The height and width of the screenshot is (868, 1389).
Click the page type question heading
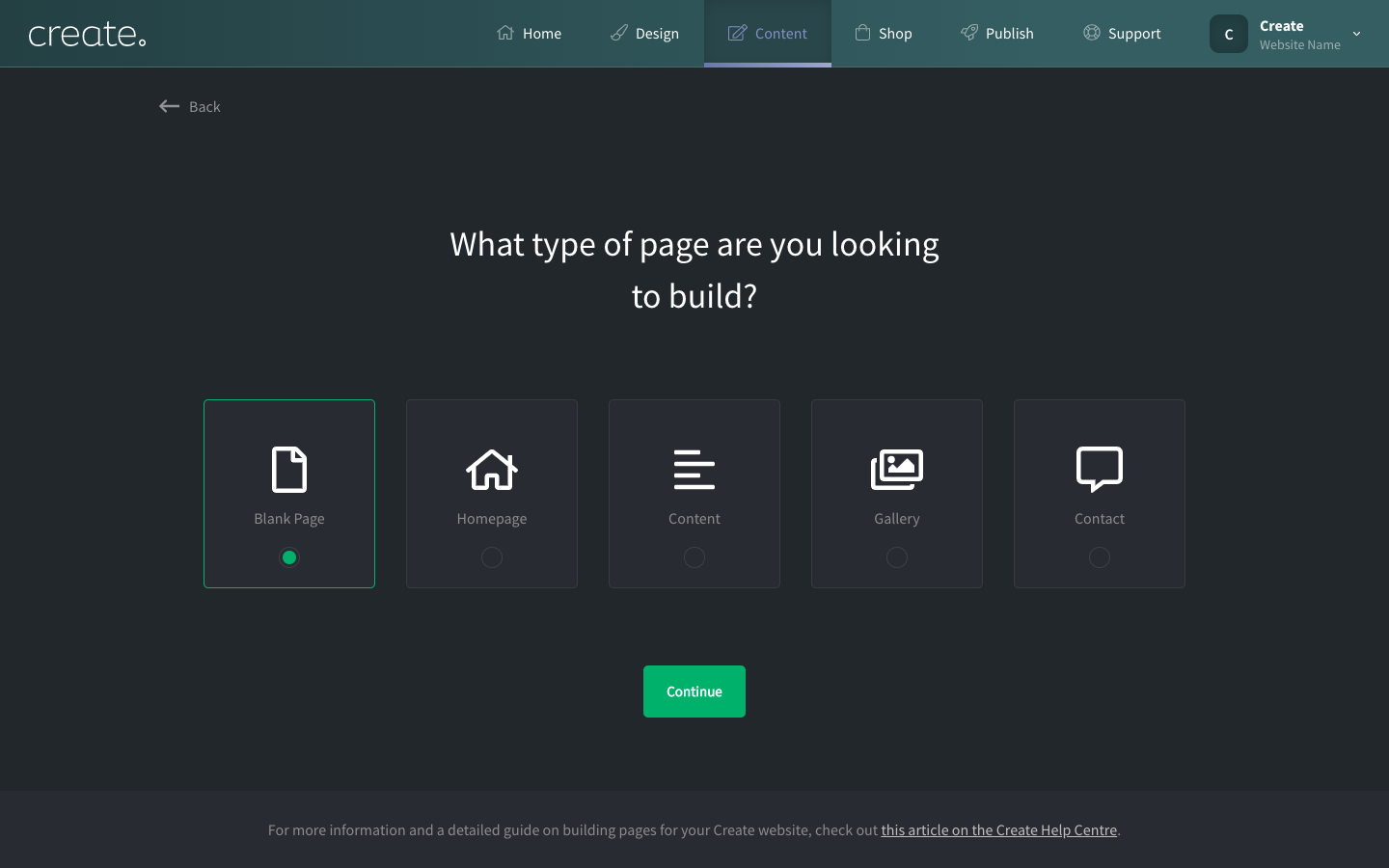coord(694,270)
